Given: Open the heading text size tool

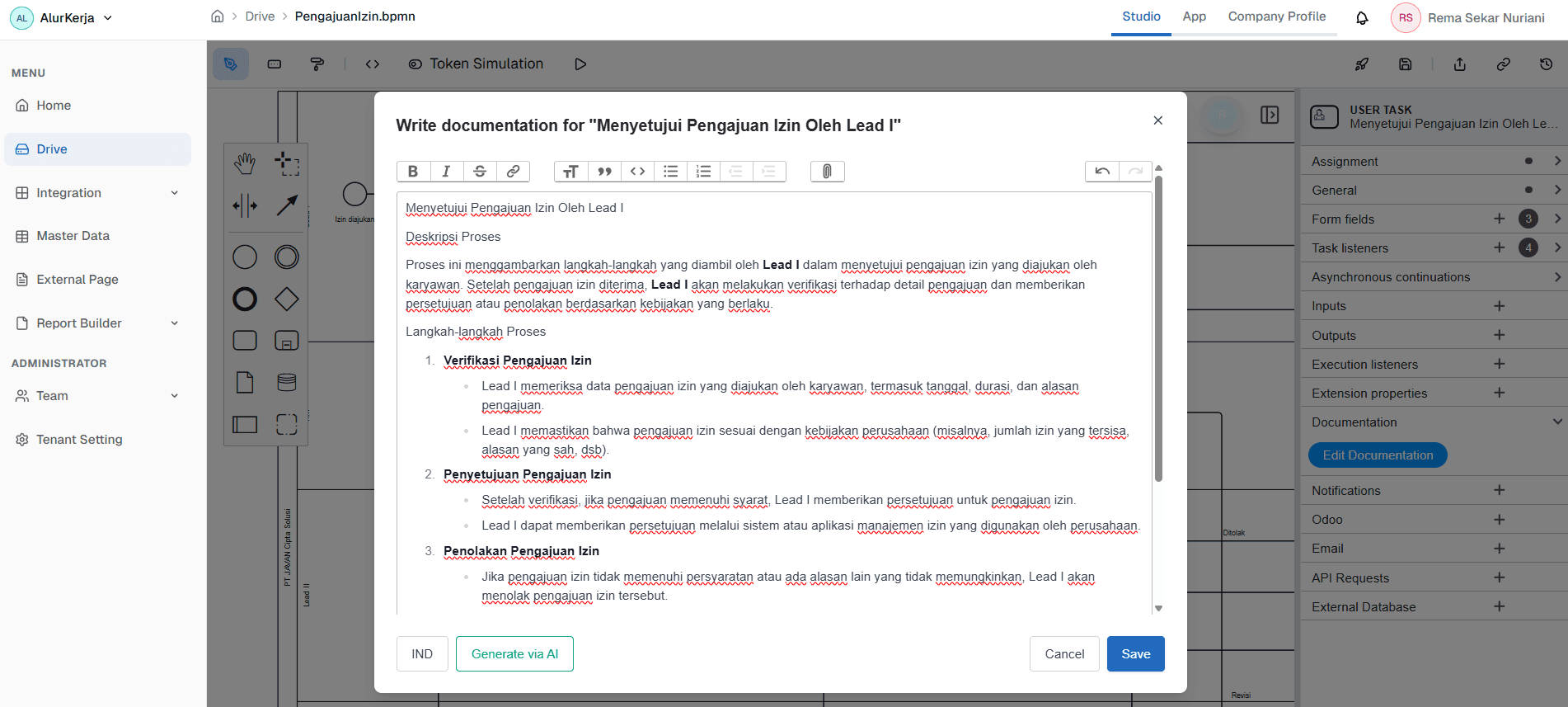Looking at the screenshot, I should [x=570, y=171].
